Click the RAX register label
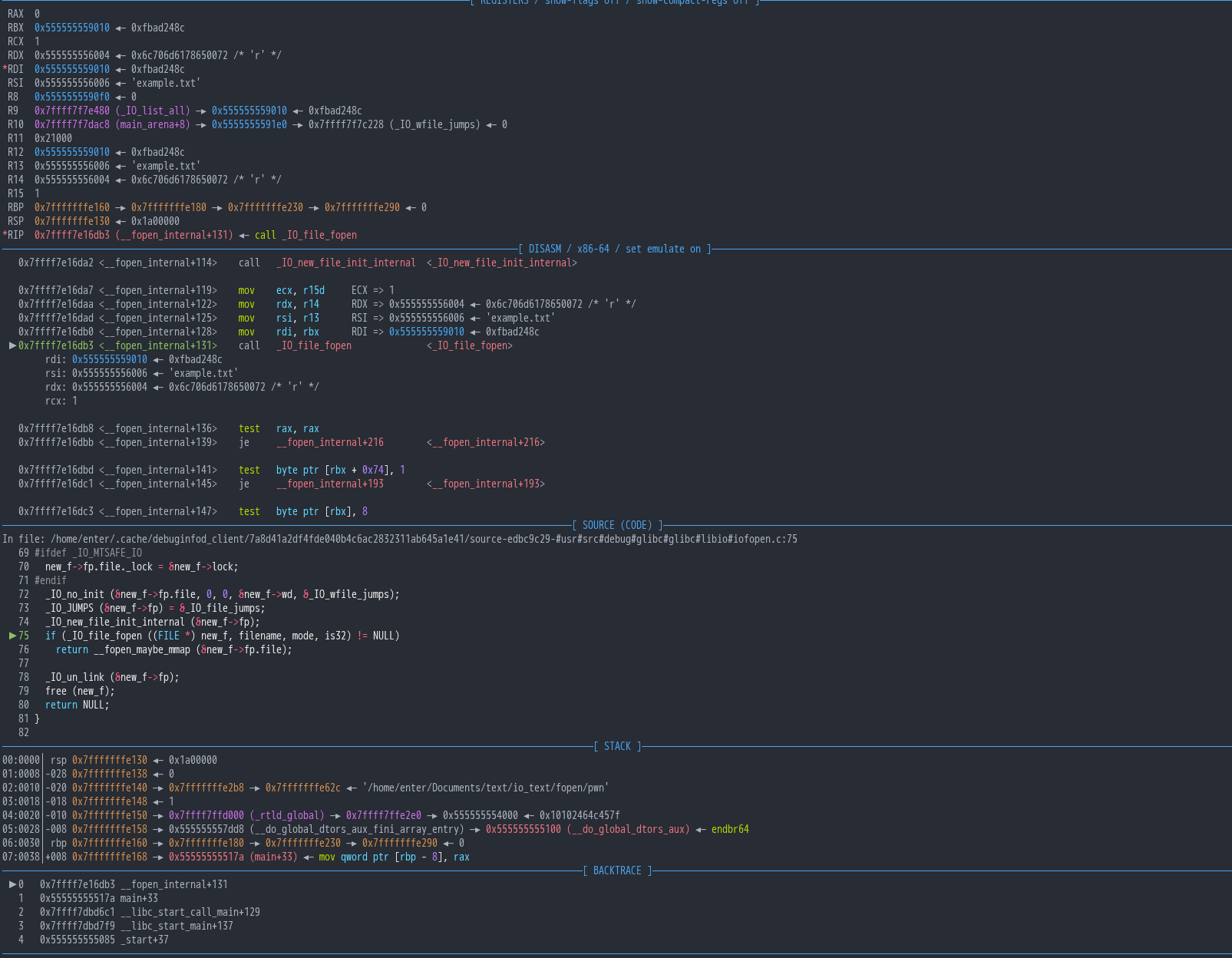Viewport: 1232px width, 958px height. click(x=15, y=14)
